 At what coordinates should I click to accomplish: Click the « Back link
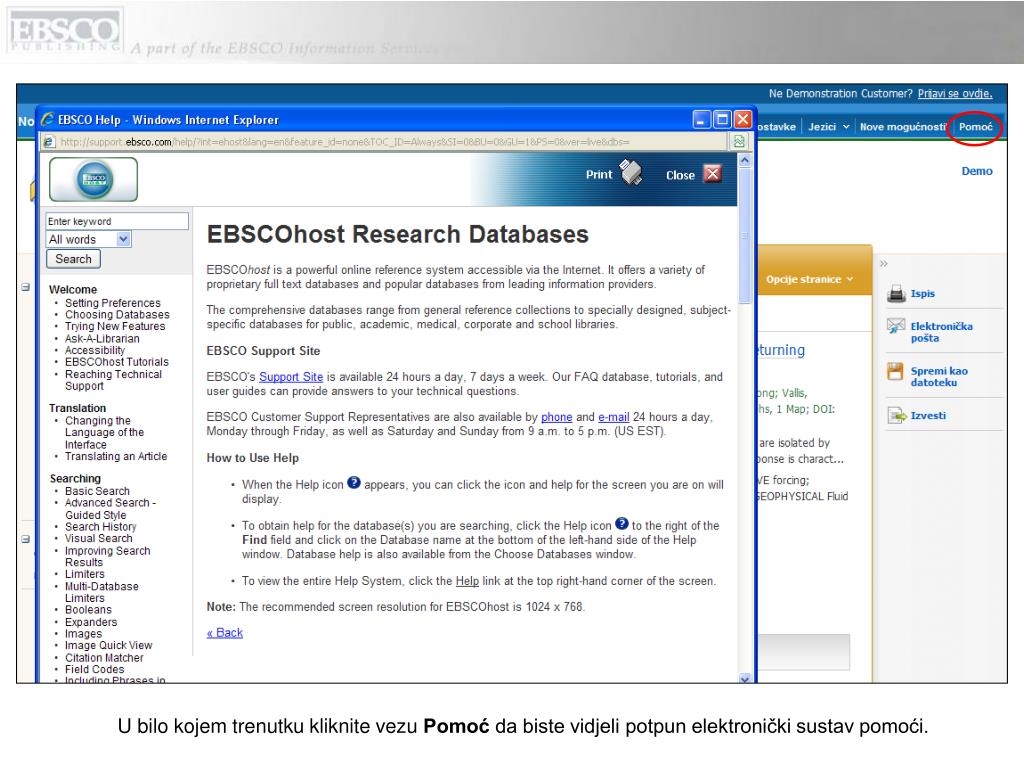225,632
